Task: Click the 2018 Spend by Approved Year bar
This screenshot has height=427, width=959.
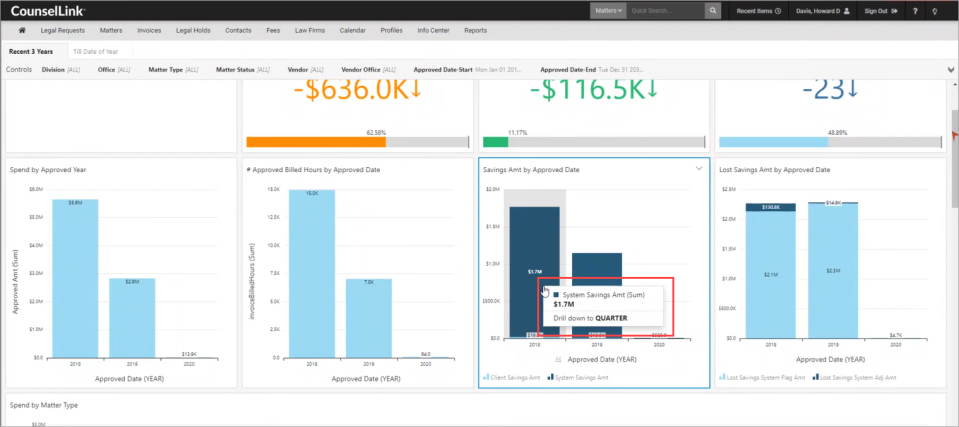Action: (x=75, y=278)
